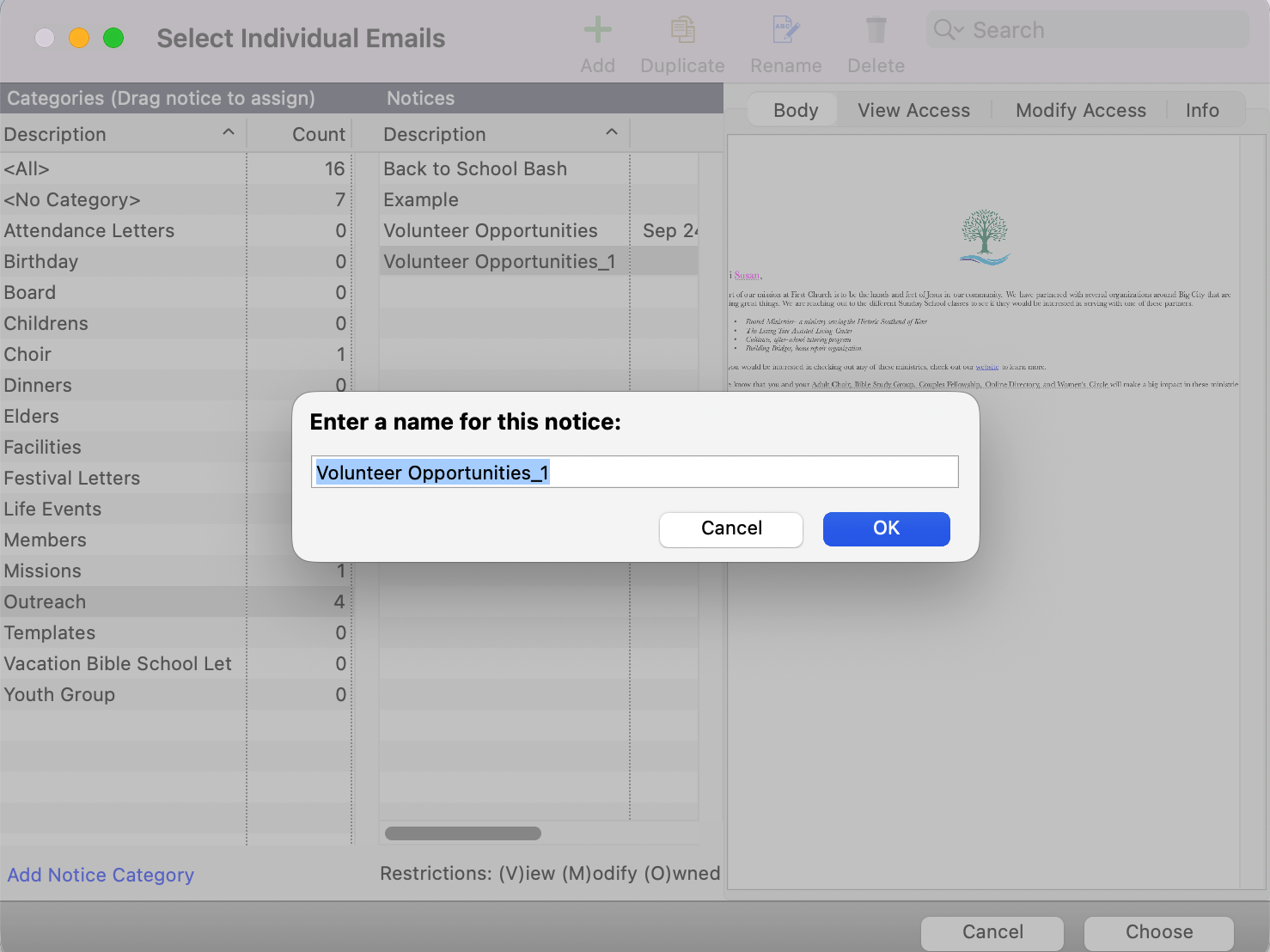
Task: Confirm the notice name with OK
Action: click(x=886, y=528)
